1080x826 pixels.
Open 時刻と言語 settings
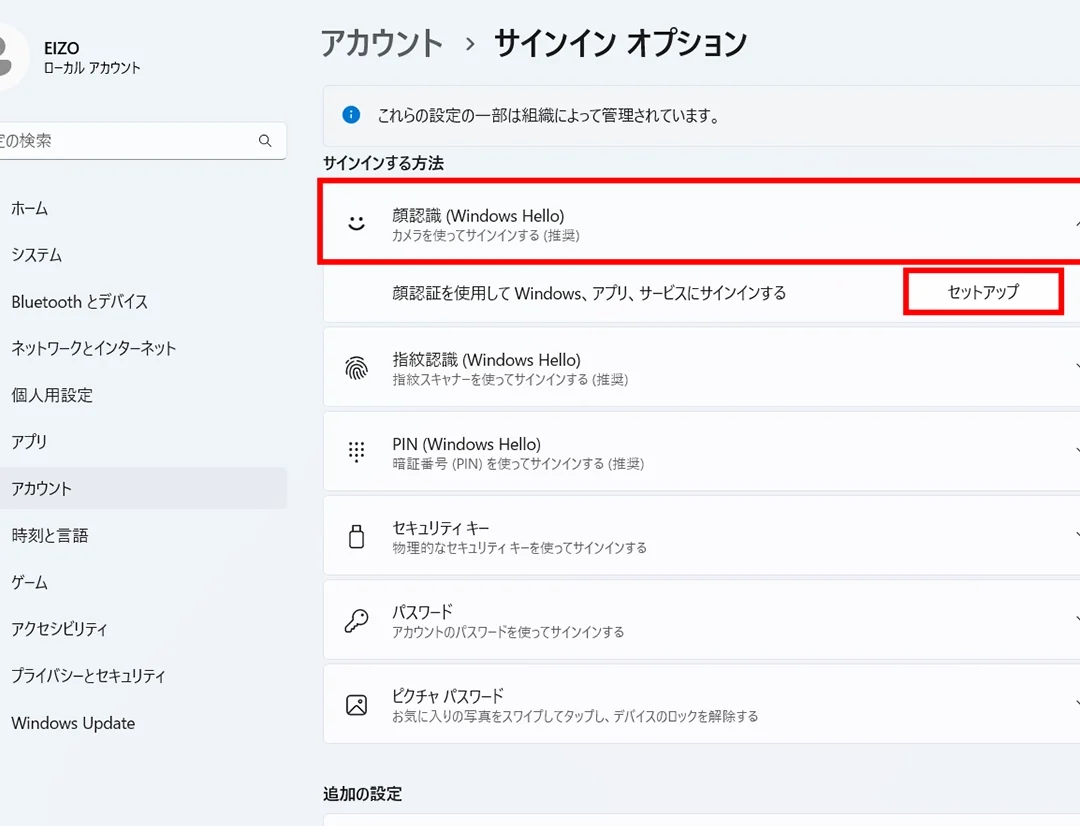pyautogui.click(x=51, y=535)
